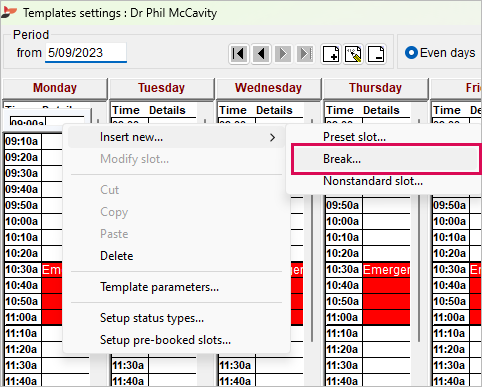
Task: Click the Monday column header
Action: tap(55, 88)
